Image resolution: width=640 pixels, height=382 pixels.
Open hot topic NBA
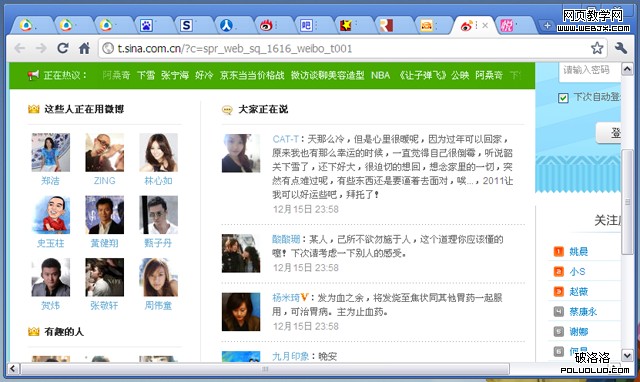tap(380, 76)
